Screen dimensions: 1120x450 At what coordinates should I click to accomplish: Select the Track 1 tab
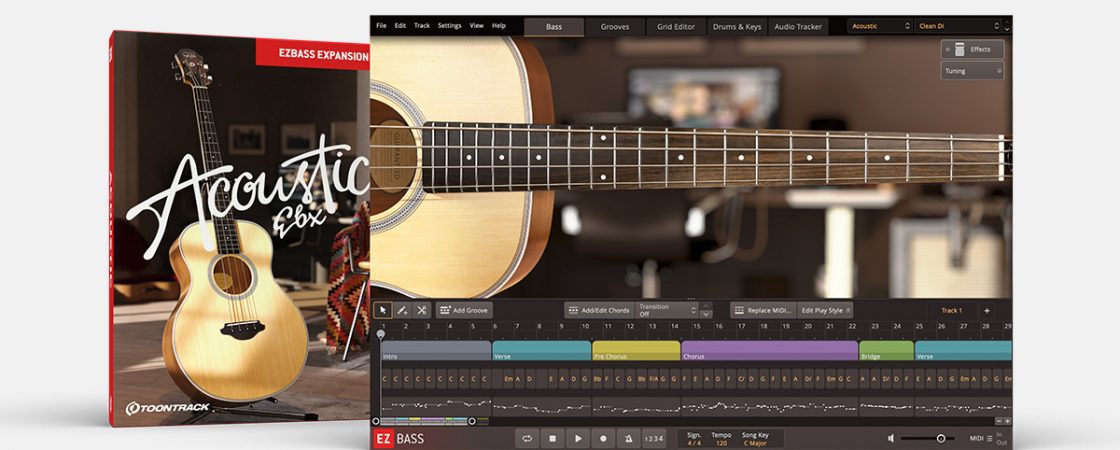click(951, 310)
